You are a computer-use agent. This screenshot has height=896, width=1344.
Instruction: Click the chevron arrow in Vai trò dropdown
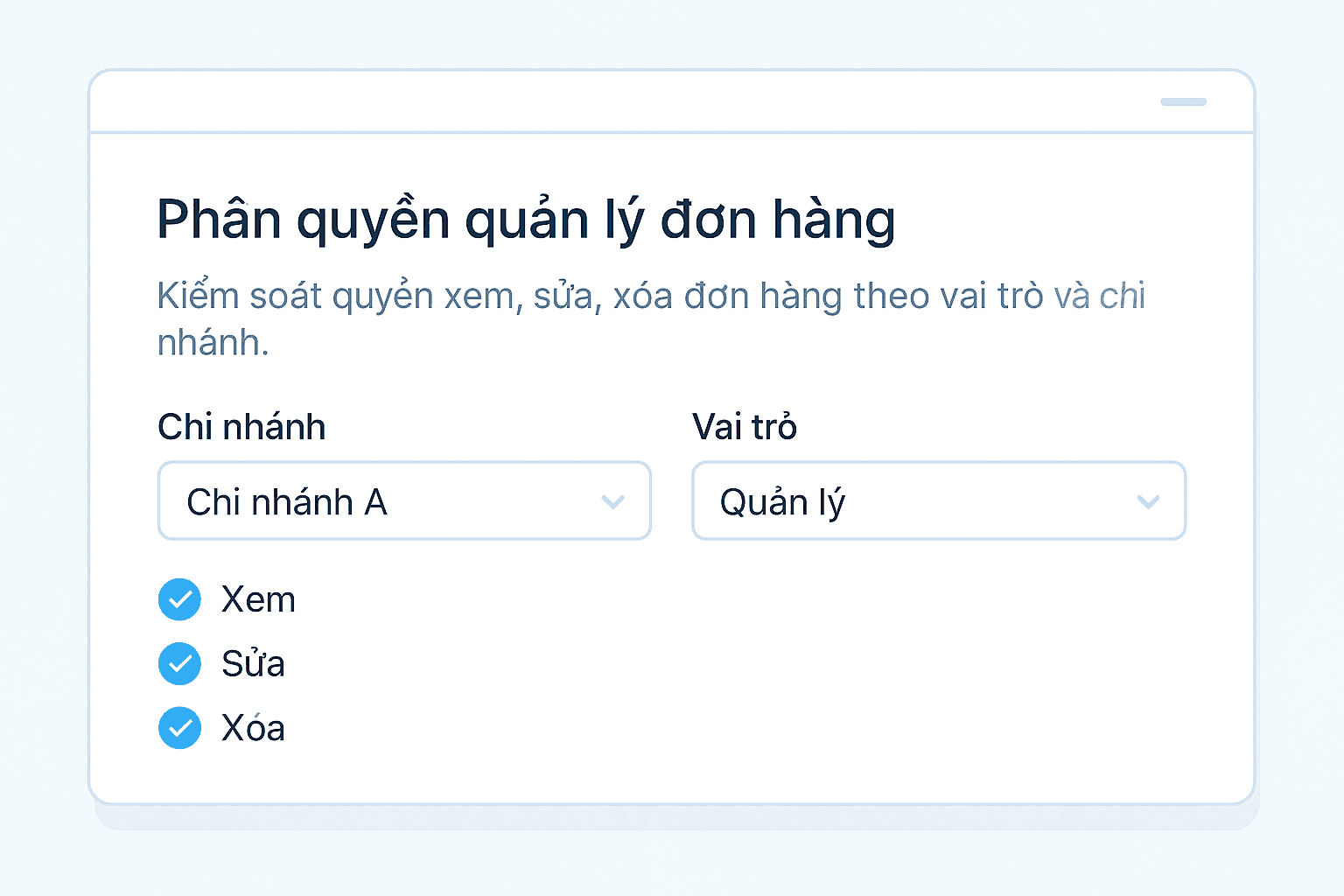click(x=1147, y=501)
